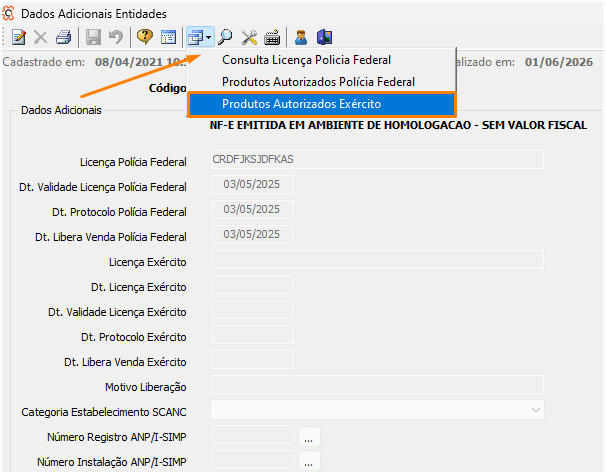Click the keyboard shortcut icon
Viewport: 606px width, 472px height.
pyautogui.click(x=272, y=37)
